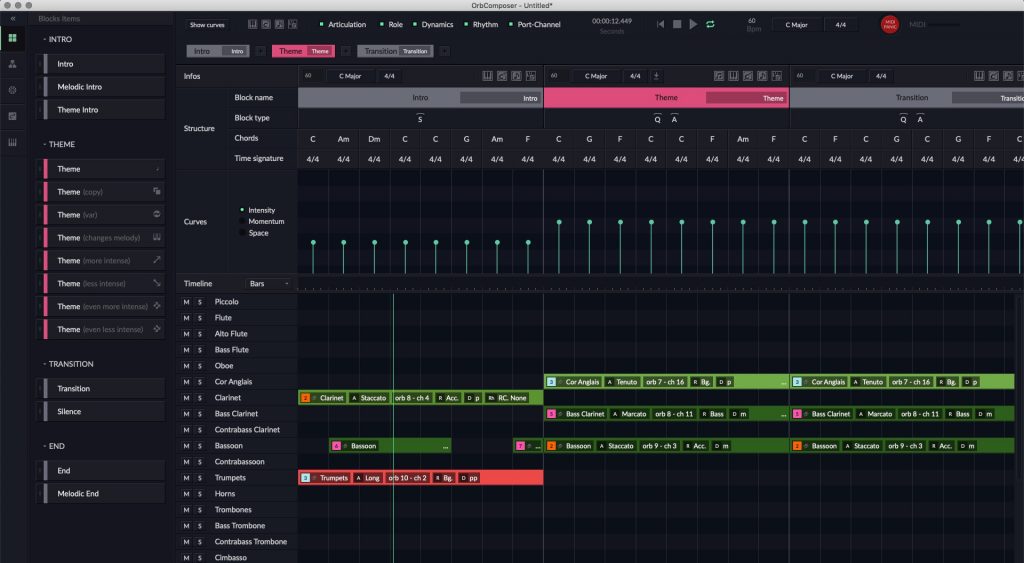1024x563 pixels.
Task: Open the circular orb sidebar tab
Action: 12,90
